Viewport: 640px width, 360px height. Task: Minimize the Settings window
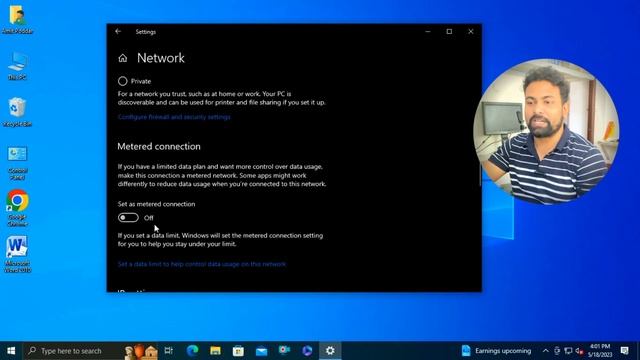click(x=428, y=31)
